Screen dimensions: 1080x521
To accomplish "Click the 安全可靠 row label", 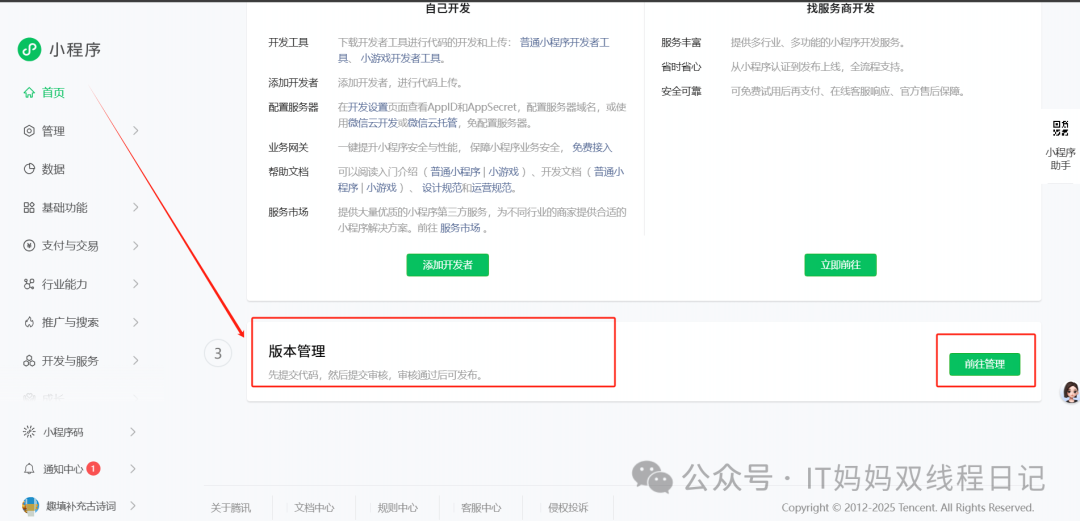I will 681,91.
